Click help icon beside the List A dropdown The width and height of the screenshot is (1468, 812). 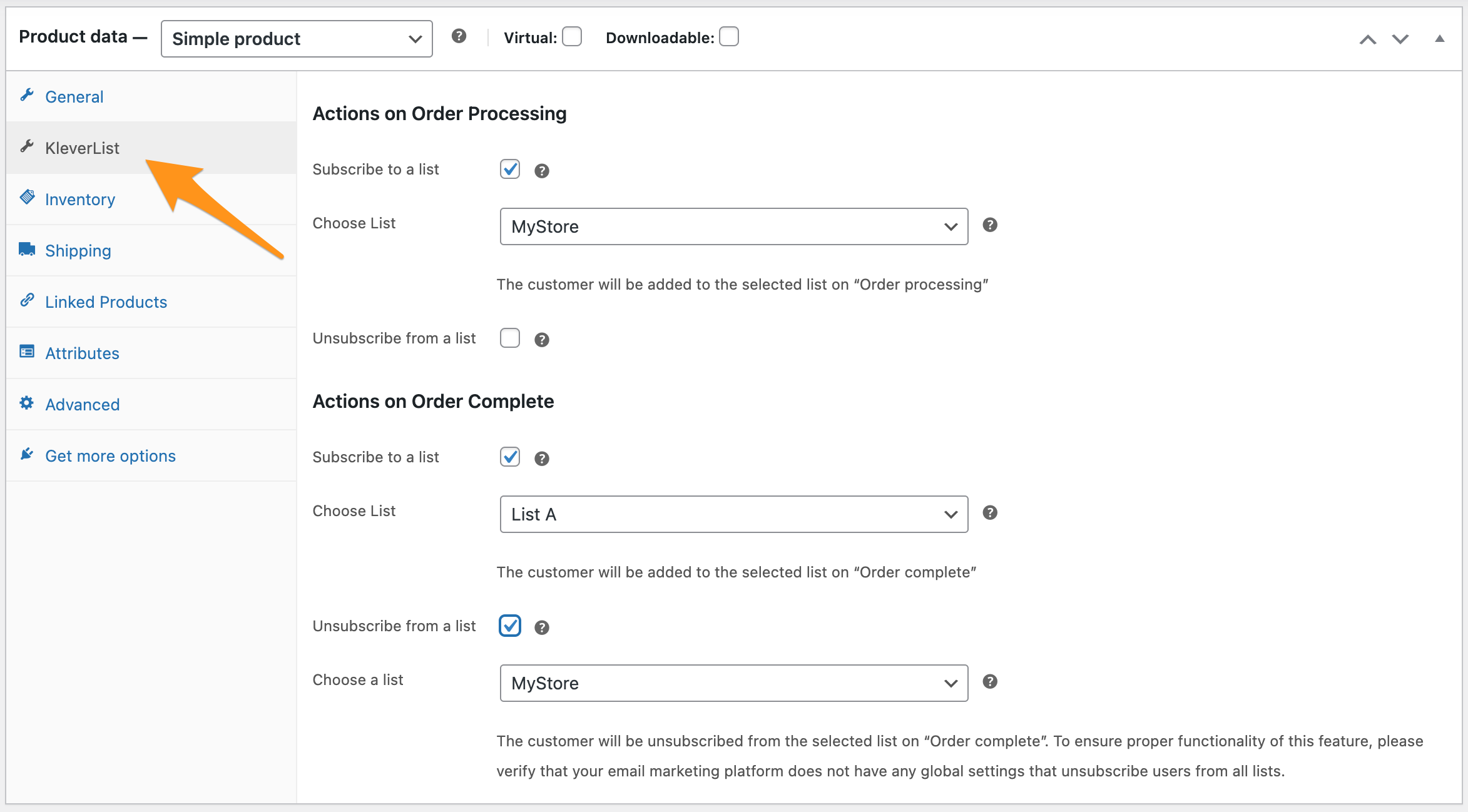(x=990, y=513)
